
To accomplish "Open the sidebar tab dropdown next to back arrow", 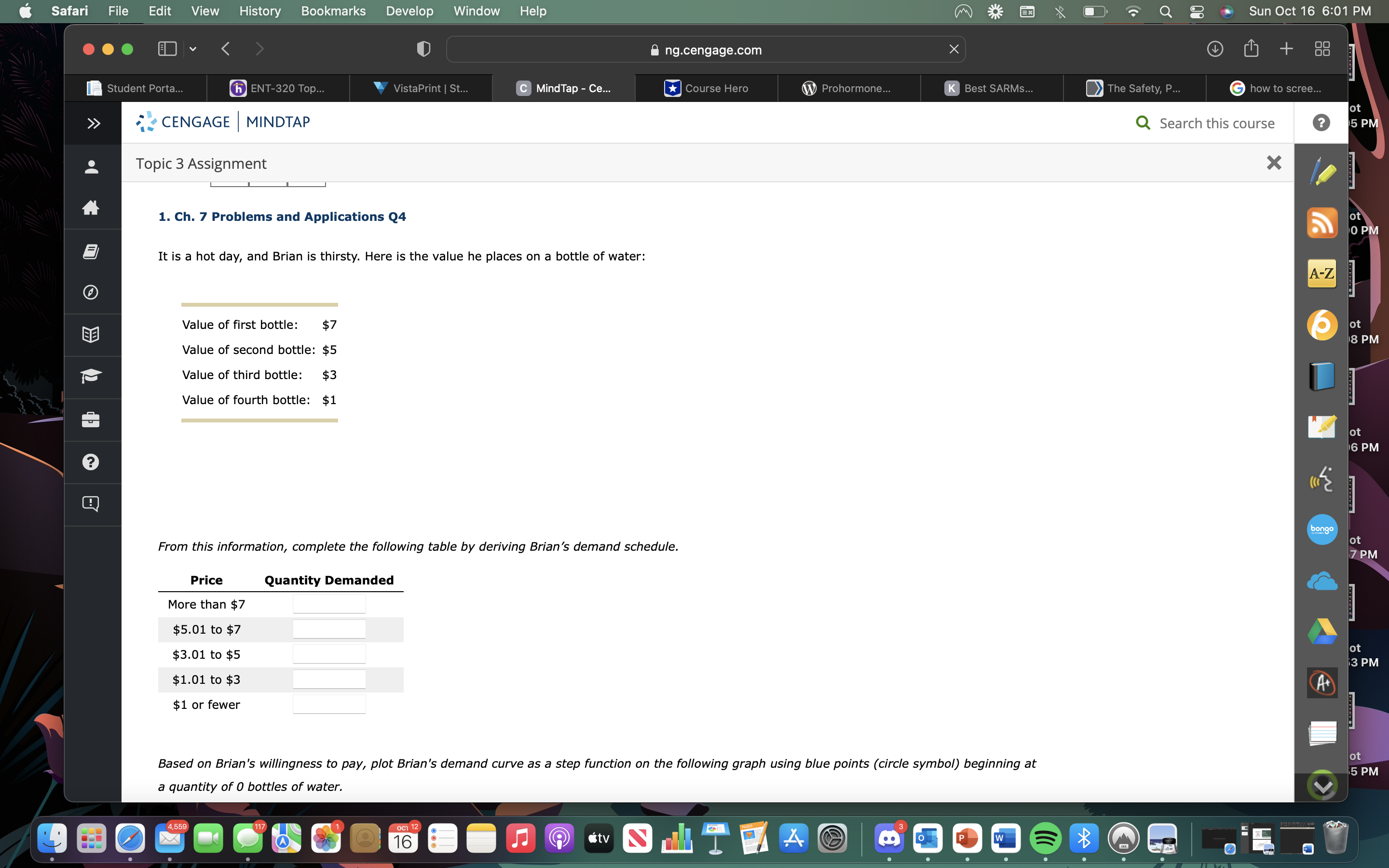I will [x=193, y=49].
